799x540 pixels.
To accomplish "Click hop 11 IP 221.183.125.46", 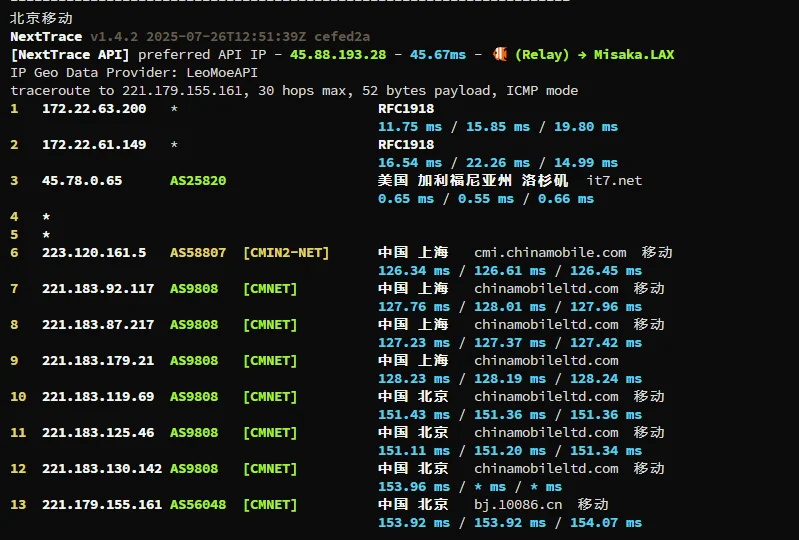I will (x=98, y=433).
